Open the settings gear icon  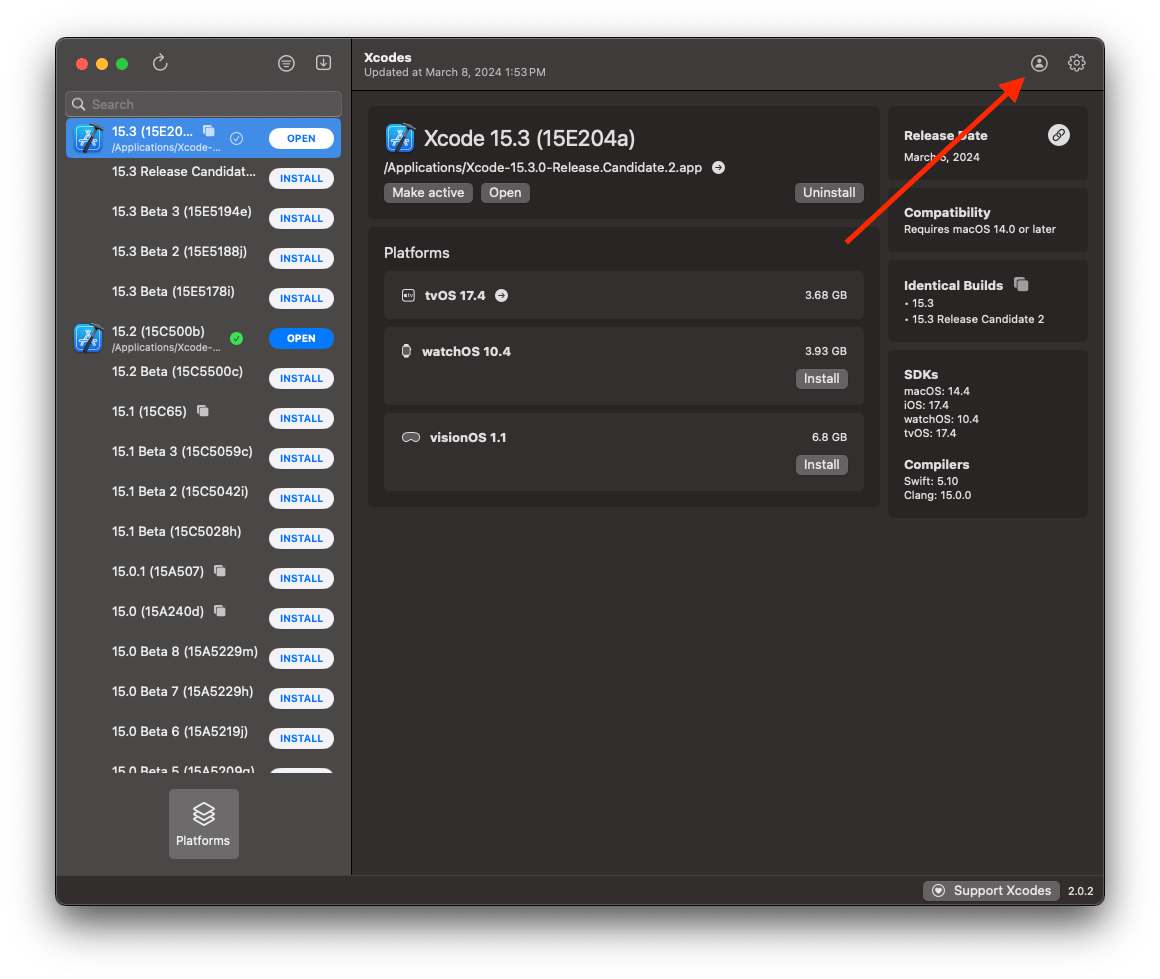click(x=1076, y=64)
